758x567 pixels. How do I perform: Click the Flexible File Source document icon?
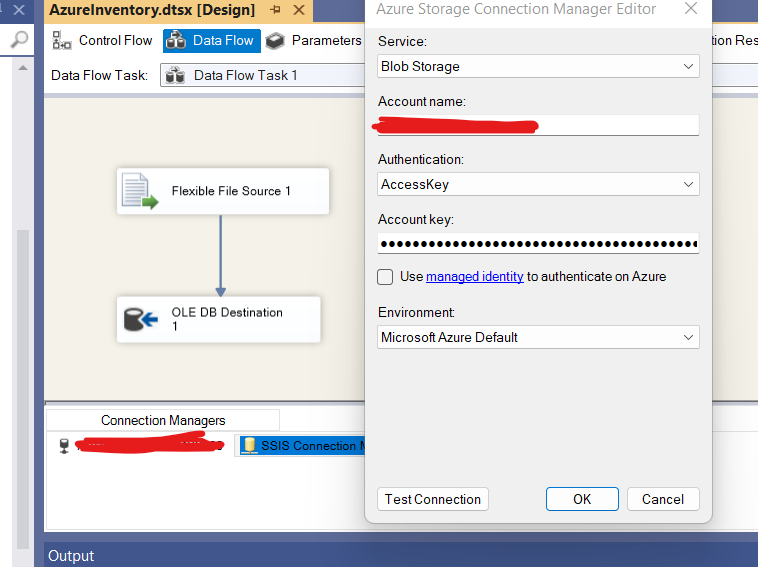coord(140,191)
